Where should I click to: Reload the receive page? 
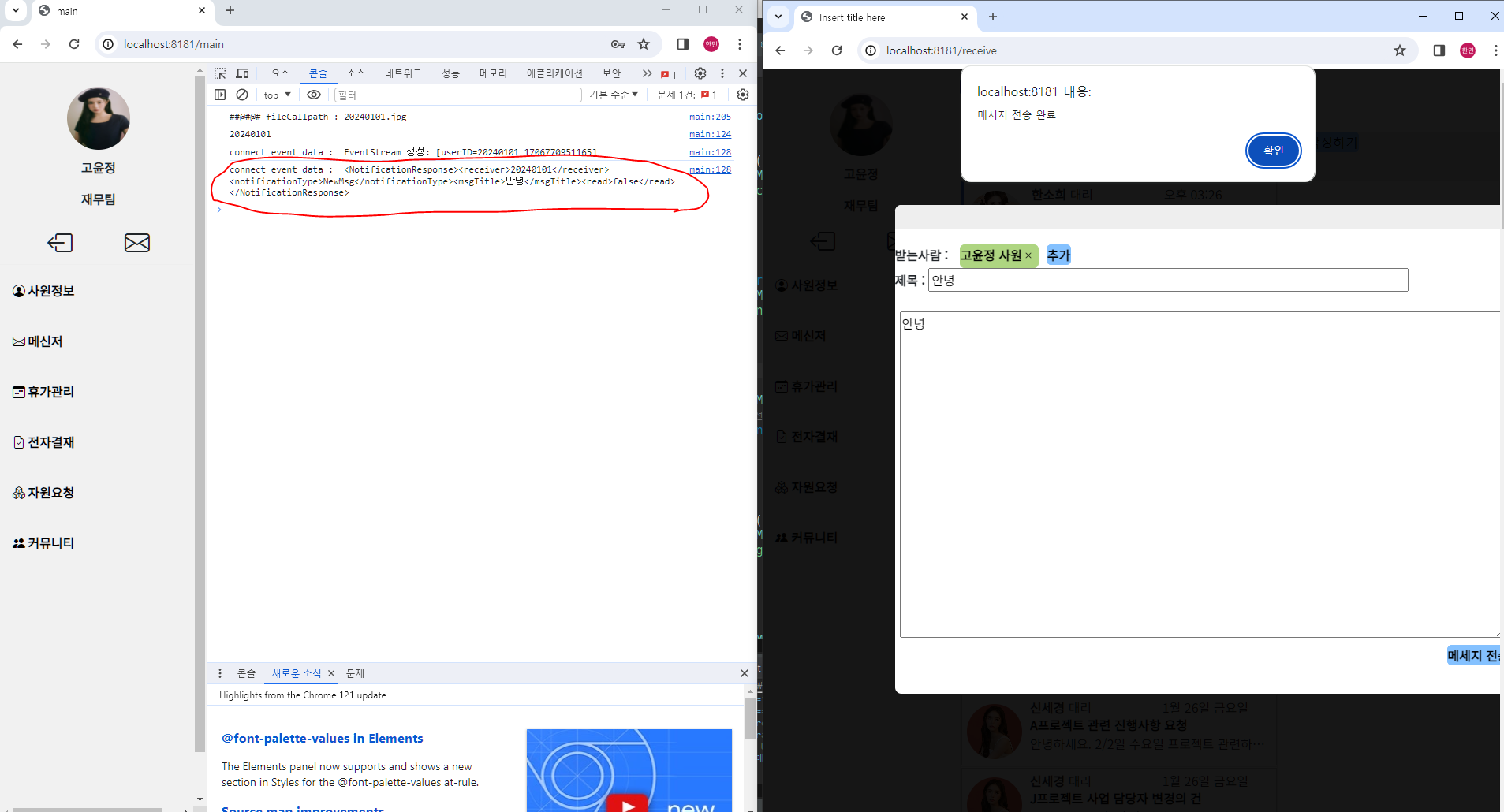[837, 50]
